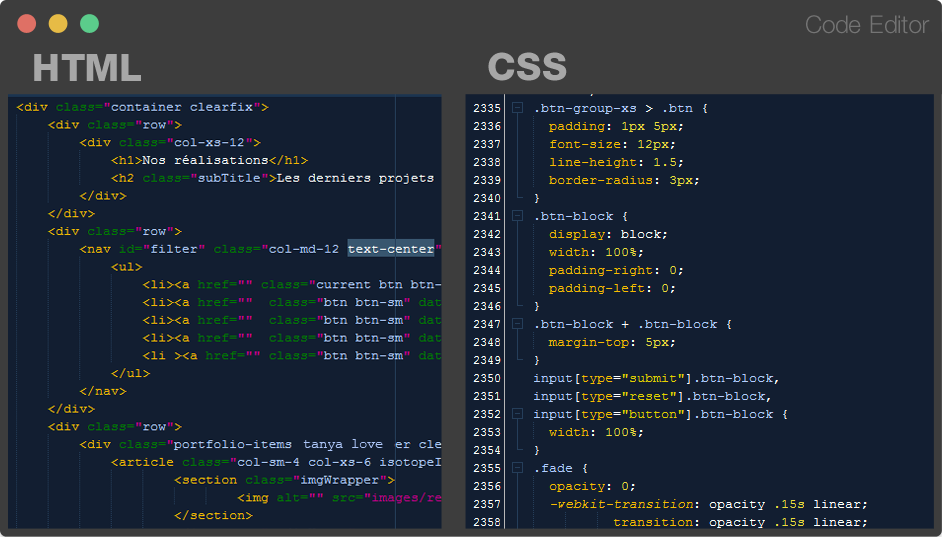This screenshot has height=537, width=942.
Task: Click line number 2335
Action: pyautogui.click(x=487, y=108)
